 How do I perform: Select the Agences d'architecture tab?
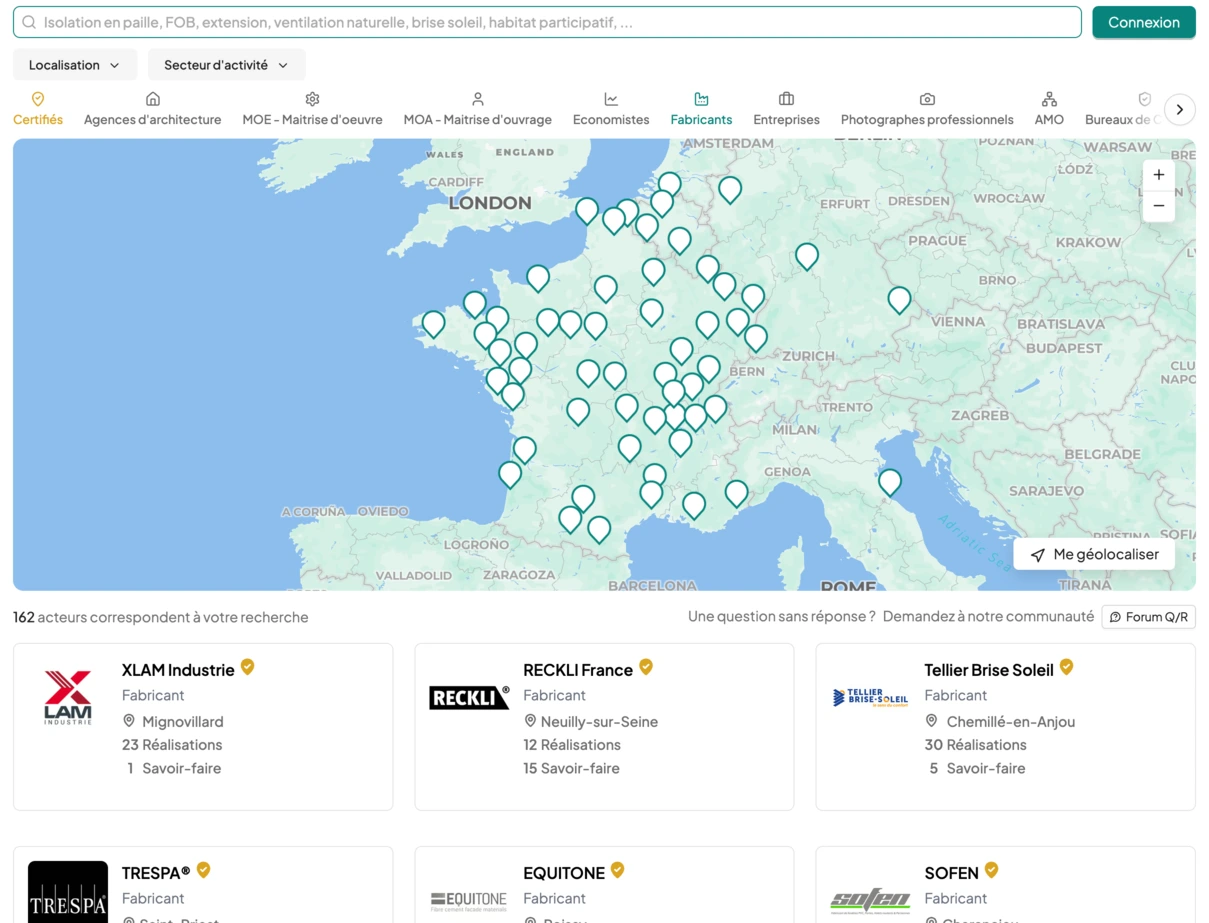point(153,109)
